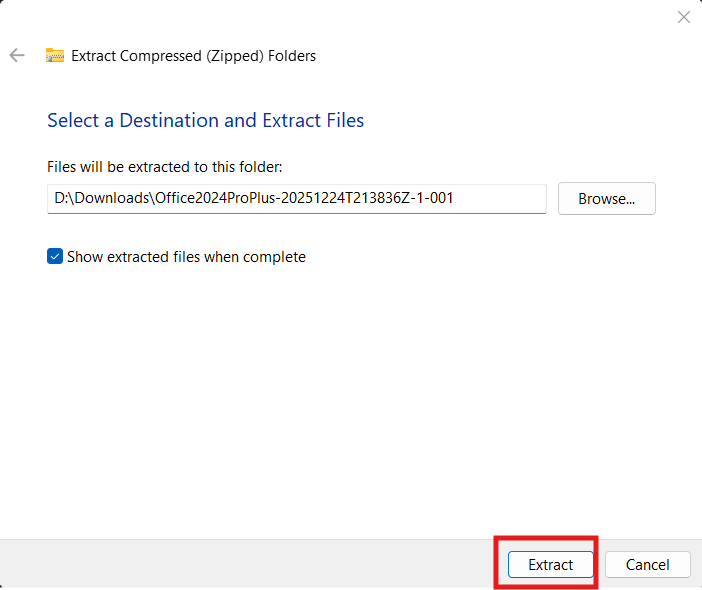Viewport: 702px width, 590px height.
Task: Cancel the extraction wizard
Action: coord(647,565)
